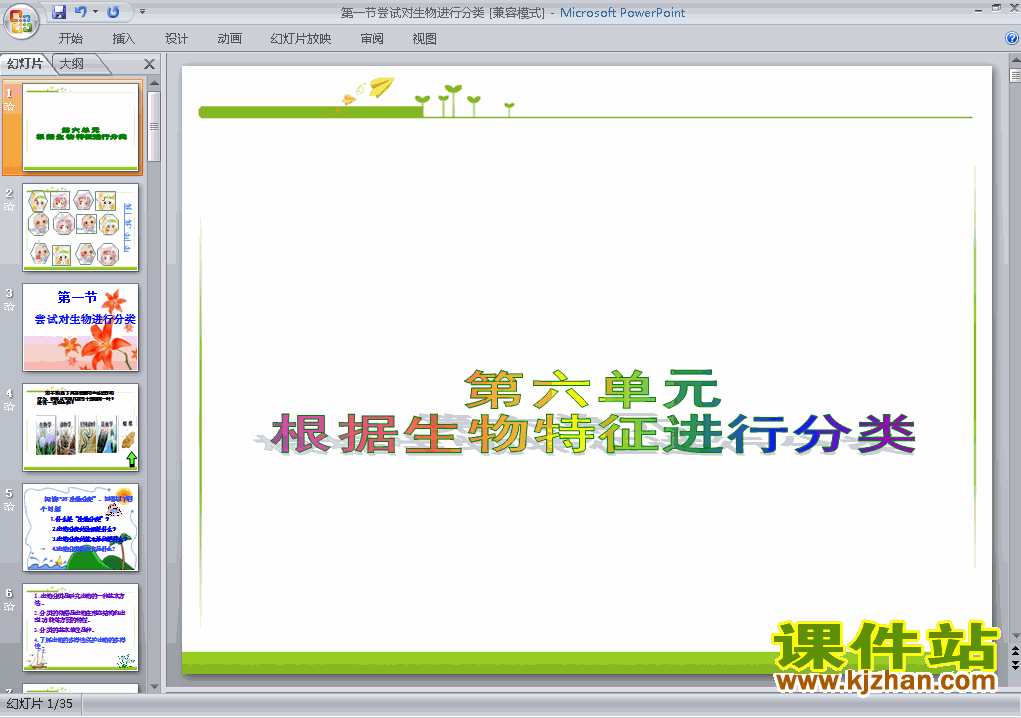Screen dimensions: 1021x718
Task: Open slide 6 thumbnail with purple text
Action: pos(81,627)
